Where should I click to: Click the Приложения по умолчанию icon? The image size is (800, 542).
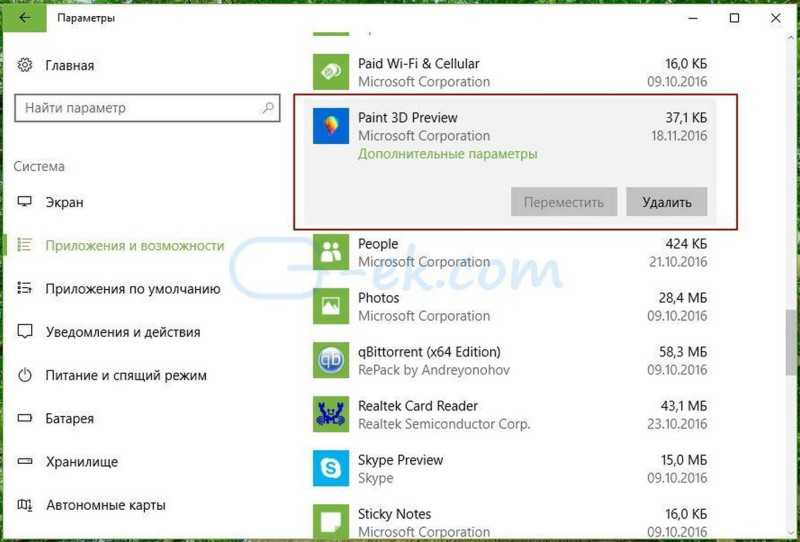pos(24,288)
